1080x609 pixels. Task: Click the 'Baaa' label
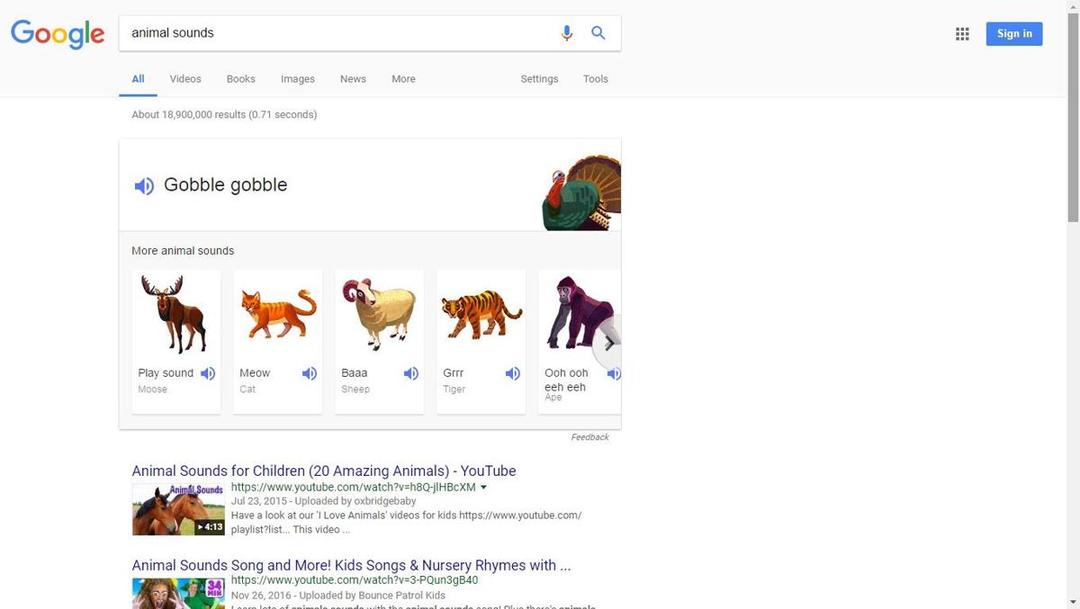354,373
